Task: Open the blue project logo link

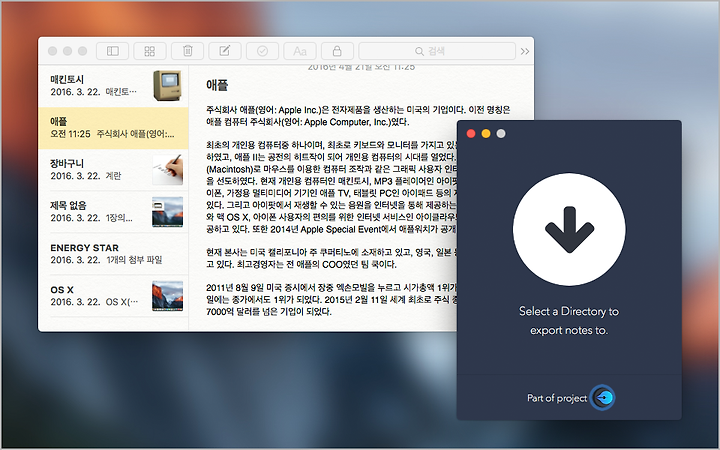Action: [x=602, y=398]
